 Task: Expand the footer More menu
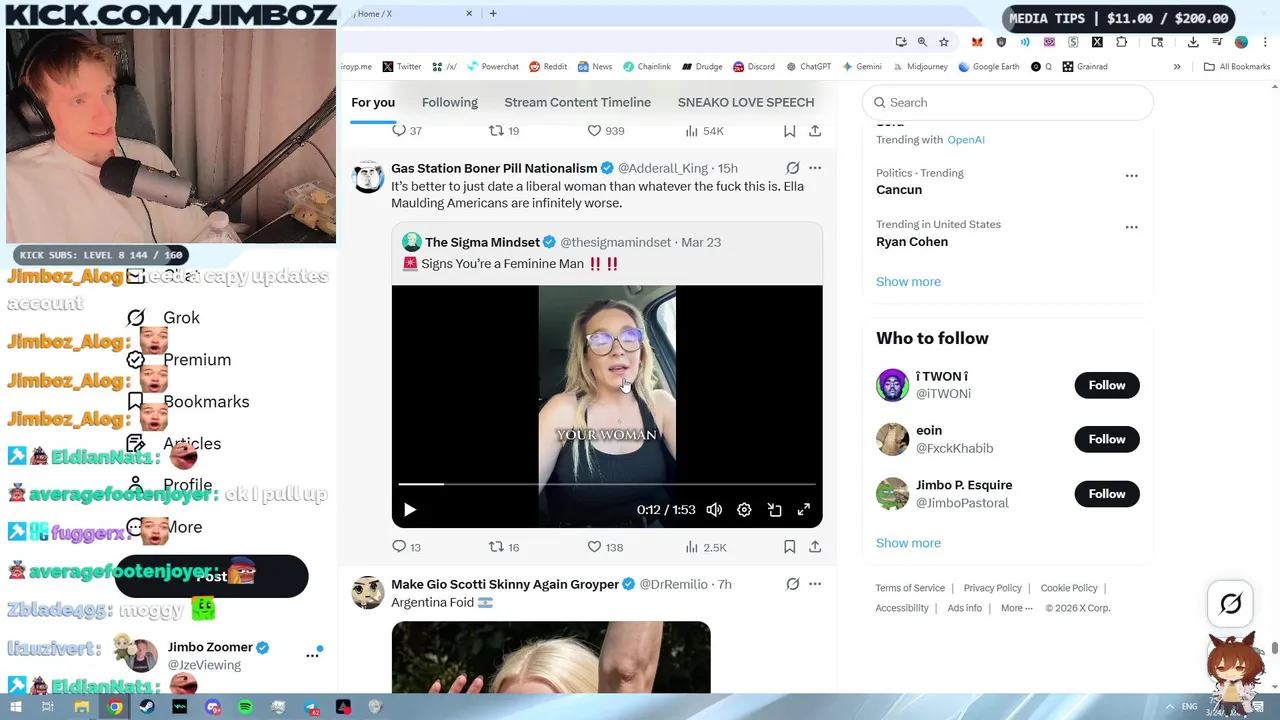(1016, 608)
